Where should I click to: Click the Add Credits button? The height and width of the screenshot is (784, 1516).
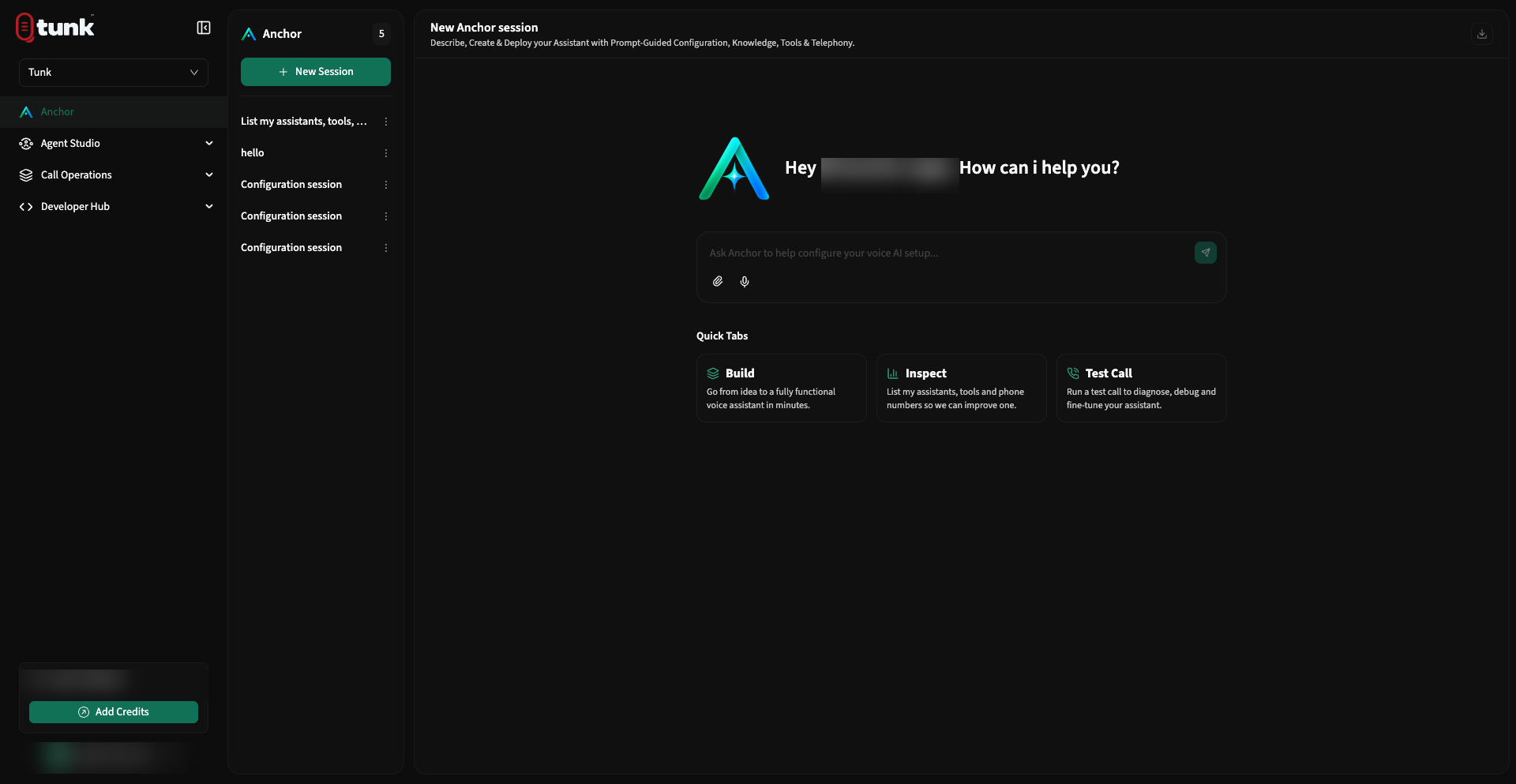114,712
